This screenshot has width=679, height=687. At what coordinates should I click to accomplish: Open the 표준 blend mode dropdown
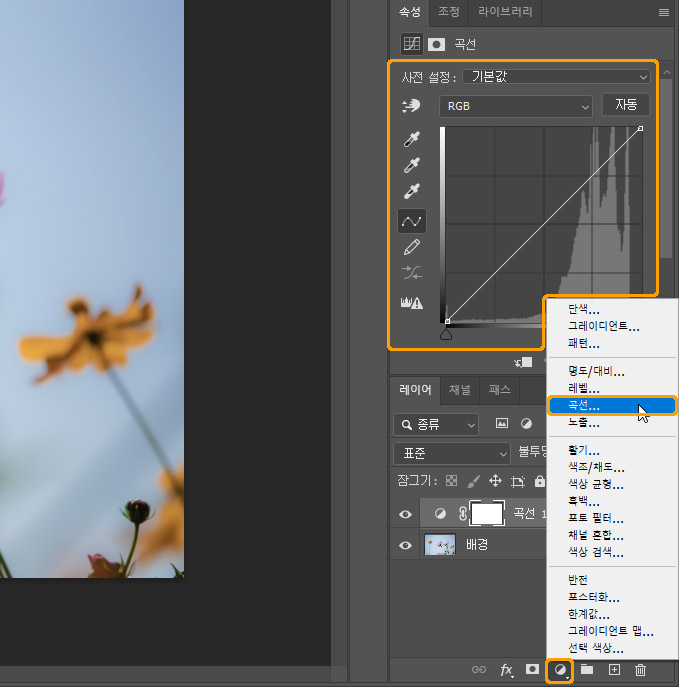click(x=452, y=453)
